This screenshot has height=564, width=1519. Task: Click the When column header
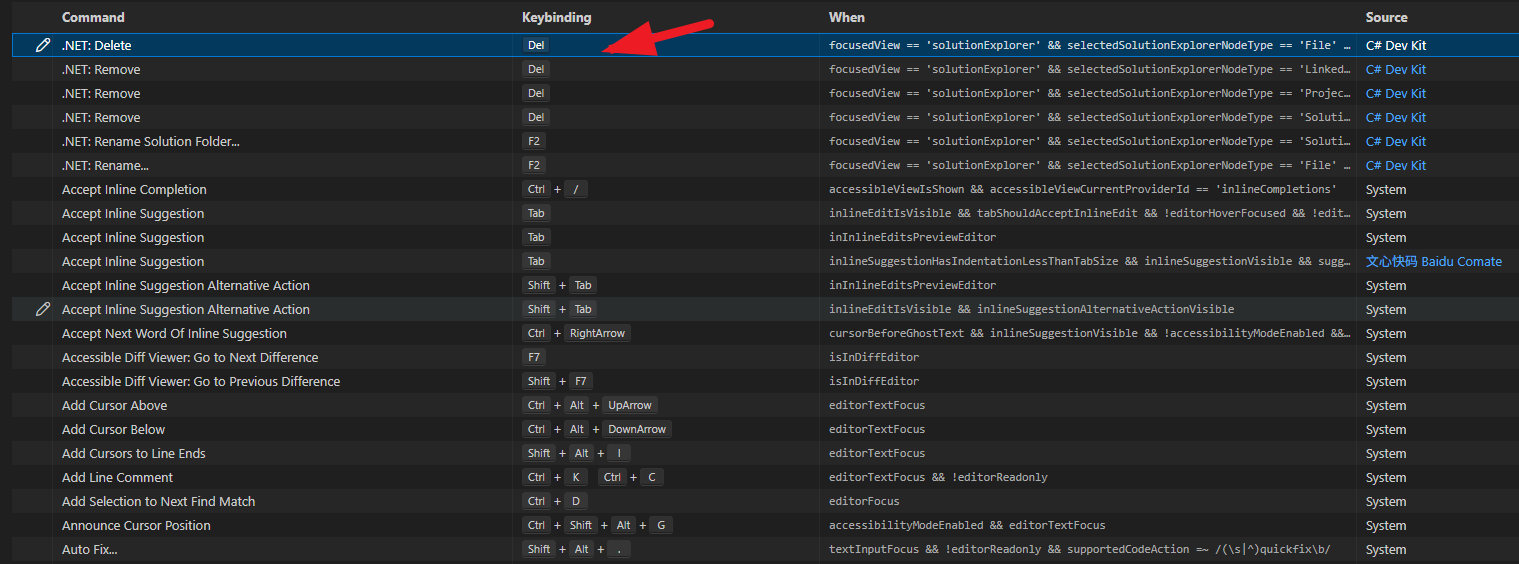pos(846,17)
